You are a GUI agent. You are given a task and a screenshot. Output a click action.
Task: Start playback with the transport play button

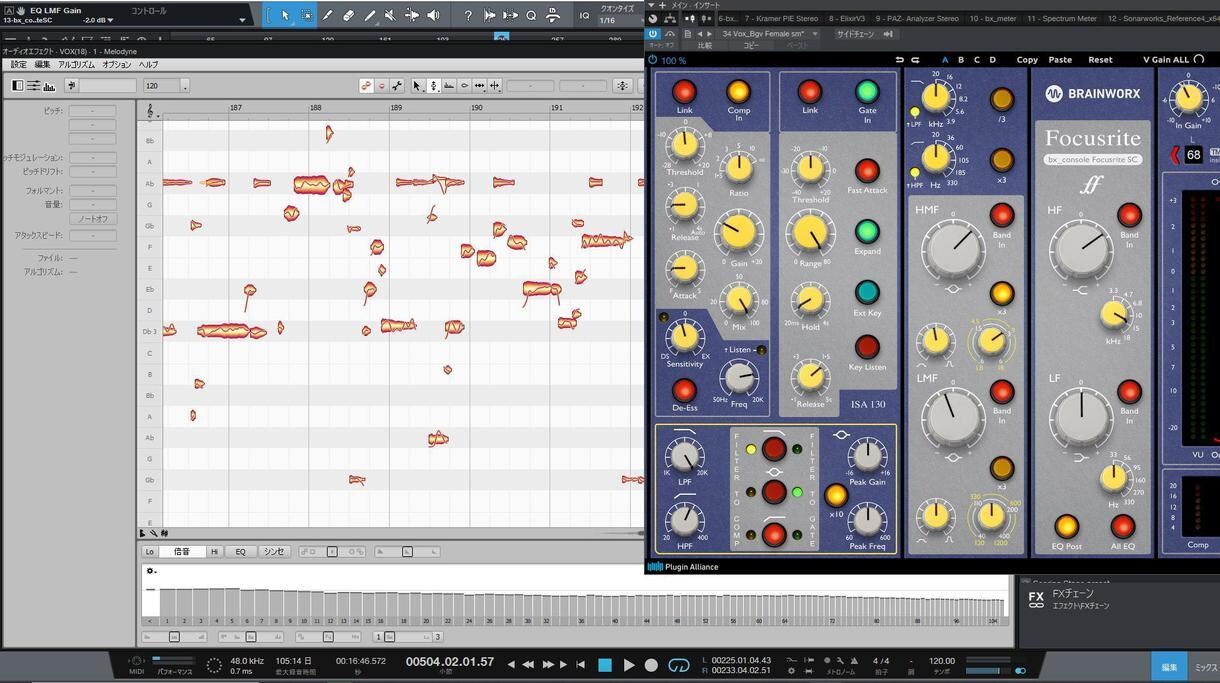click(x=628, y=665)
